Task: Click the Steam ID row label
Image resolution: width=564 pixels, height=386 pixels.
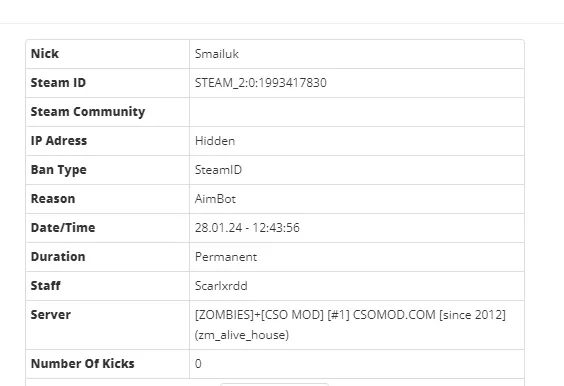Action: coord(58,83)
